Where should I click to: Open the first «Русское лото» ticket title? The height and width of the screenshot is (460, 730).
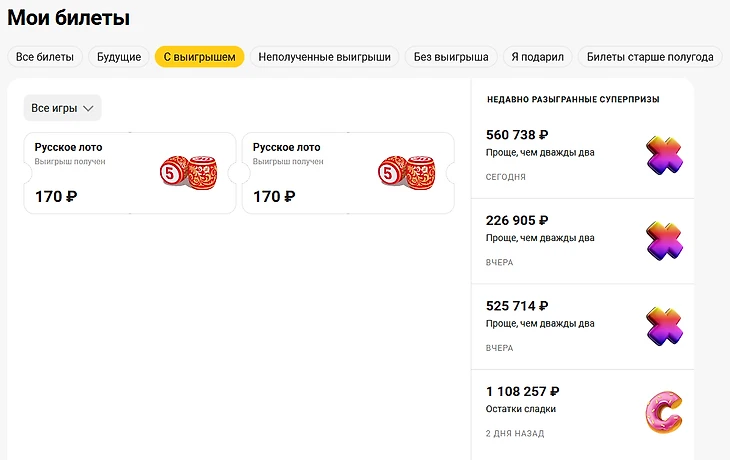click(68, 147)
